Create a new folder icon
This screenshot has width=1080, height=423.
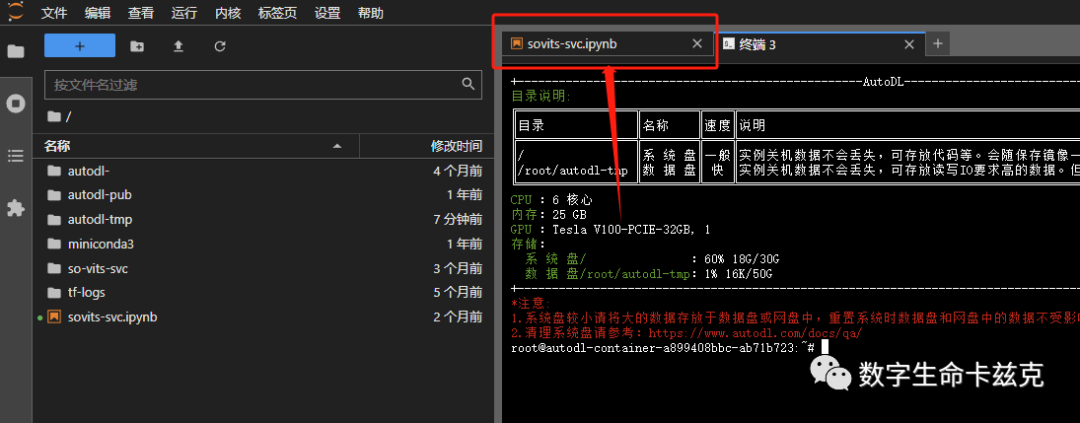click(x=137, y=46)
